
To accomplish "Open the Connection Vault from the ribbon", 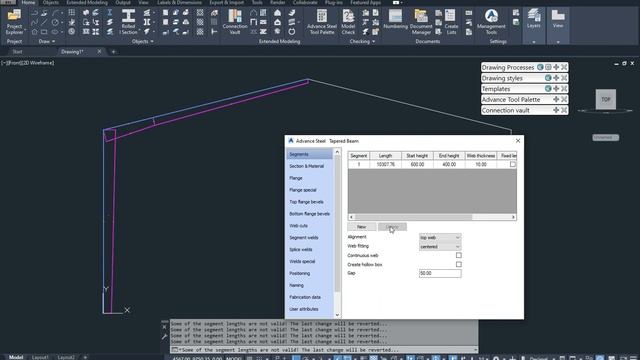I will coord(235,21).
